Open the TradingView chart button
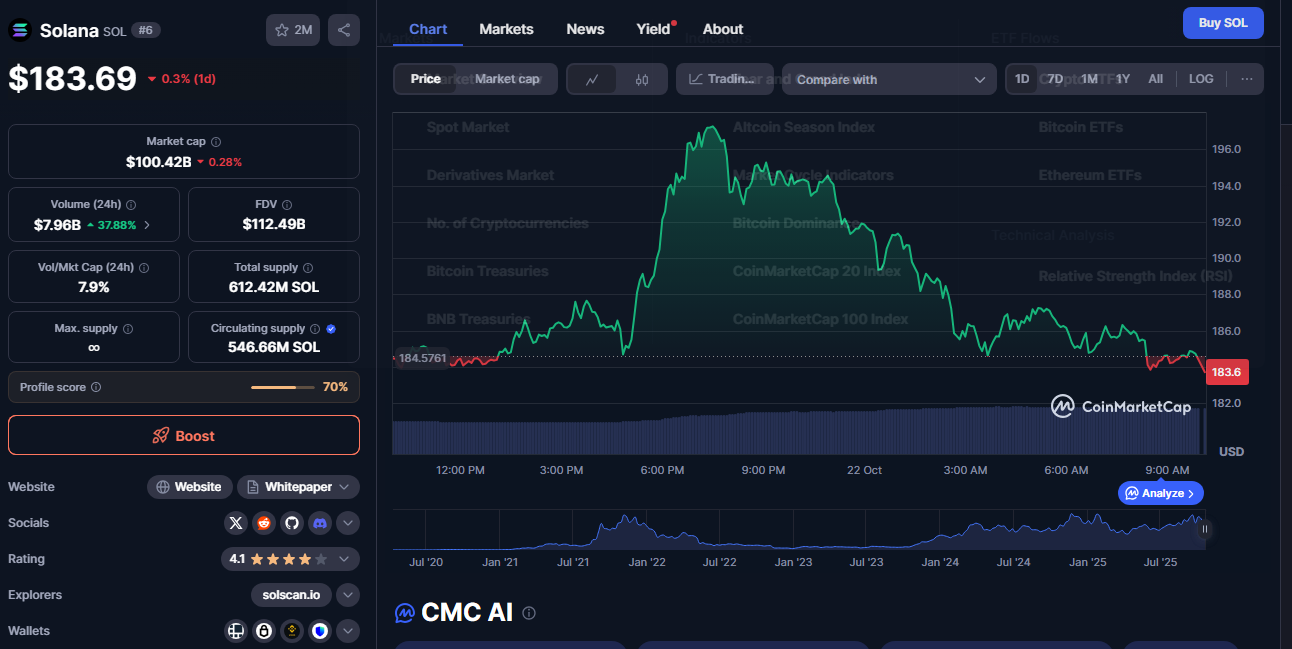The image size is (1292, 649). pos(725,79)
